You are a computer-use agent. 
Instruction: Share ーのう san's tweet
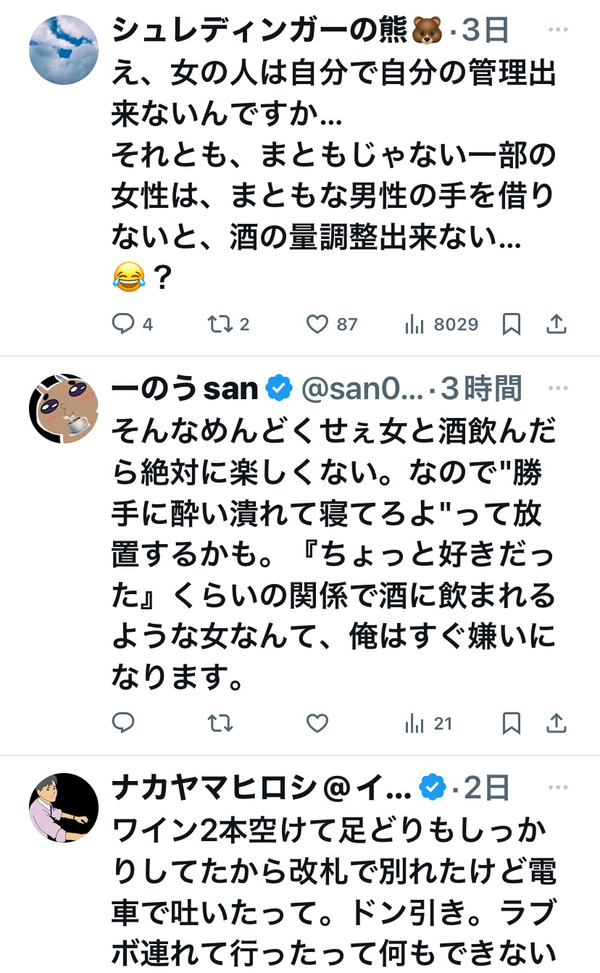click(x=556, y=723)
